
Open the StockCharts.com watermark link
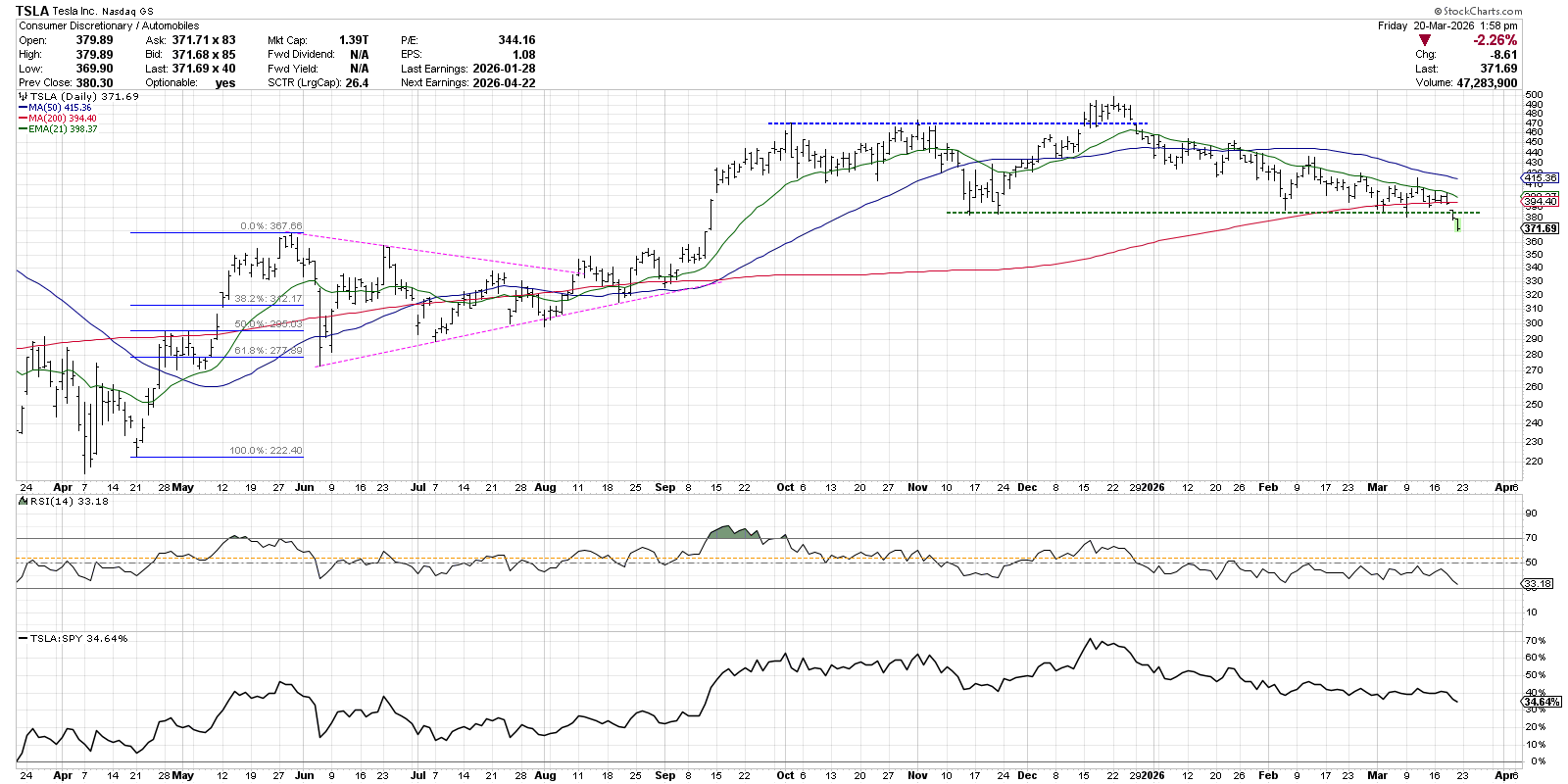(1479, 12)
